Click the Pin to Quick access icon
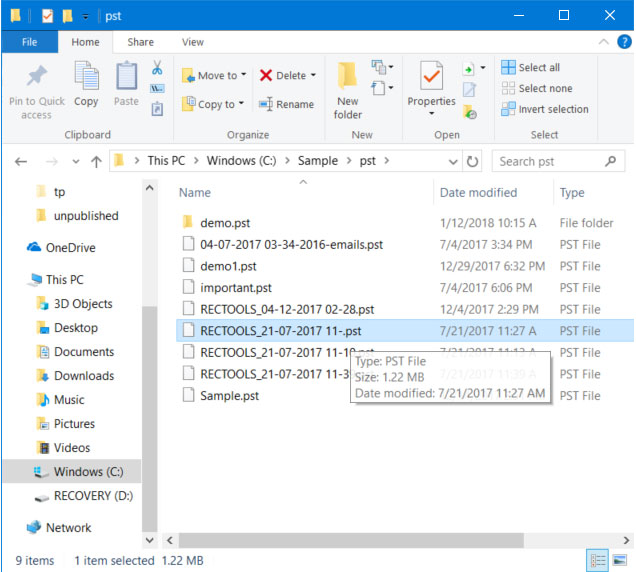This screenshot has width=636, height=572. (37, 76)
